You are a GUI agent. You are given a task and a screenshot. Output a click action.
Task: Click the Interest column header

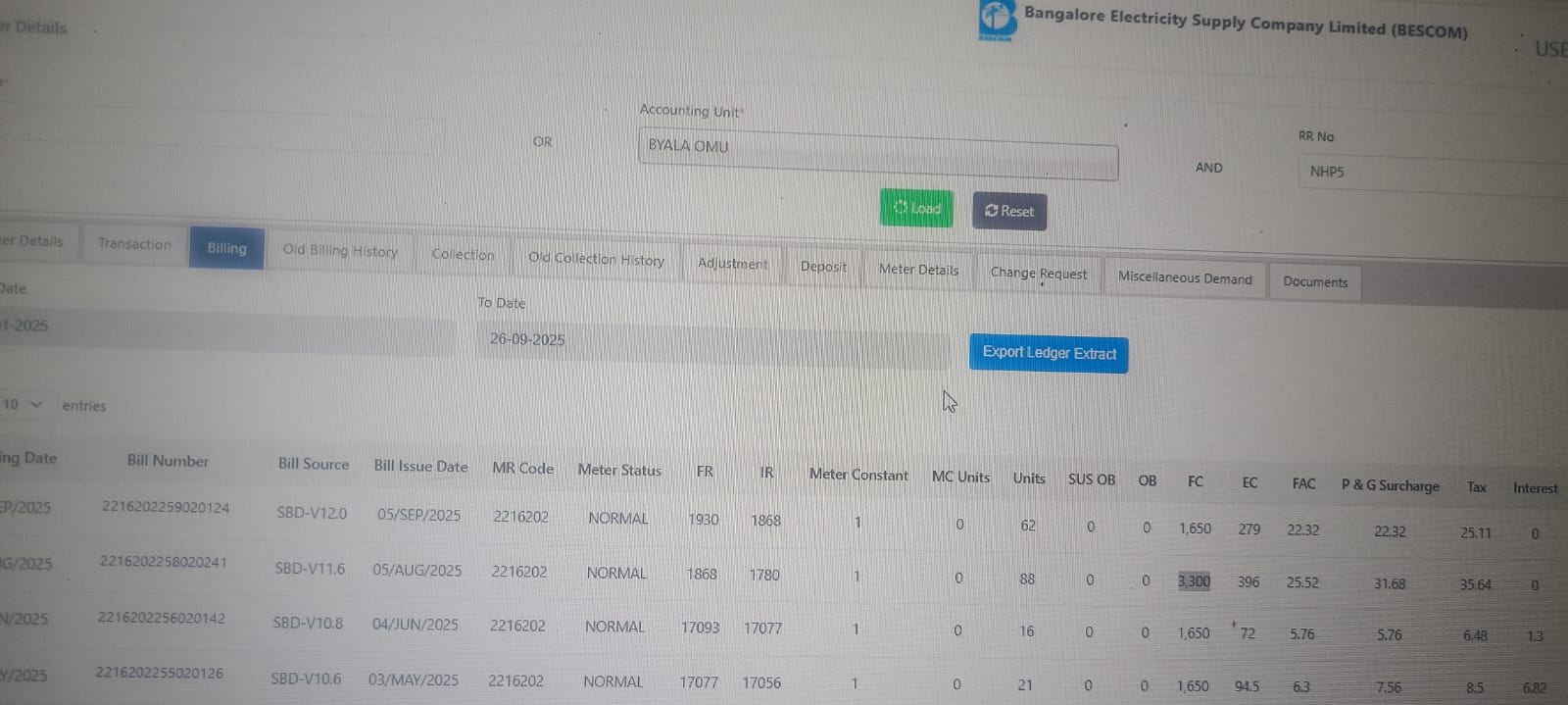click(1535, 488)
